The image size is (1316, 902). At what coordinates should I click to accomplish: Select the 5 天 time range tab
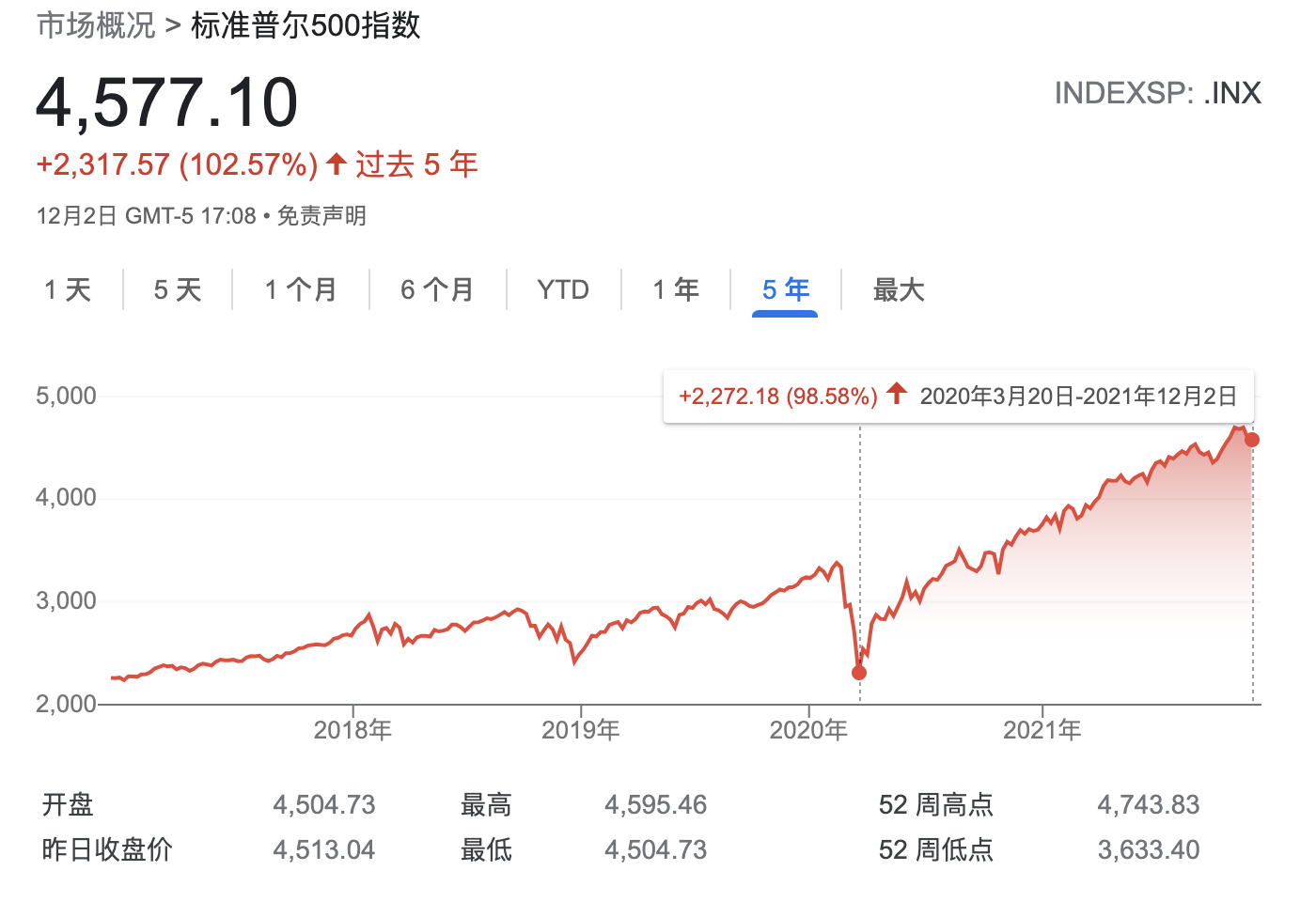(x=178, y=290)
